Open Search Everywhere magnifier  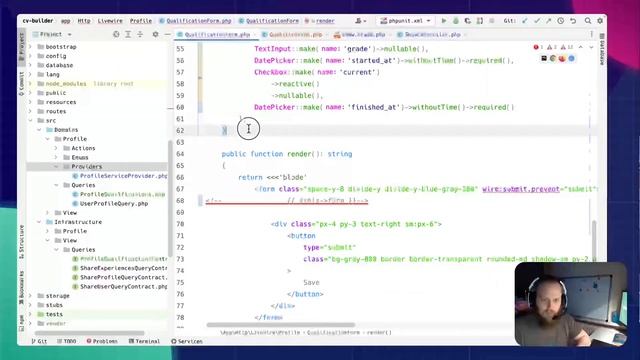(x=588, y=21)
